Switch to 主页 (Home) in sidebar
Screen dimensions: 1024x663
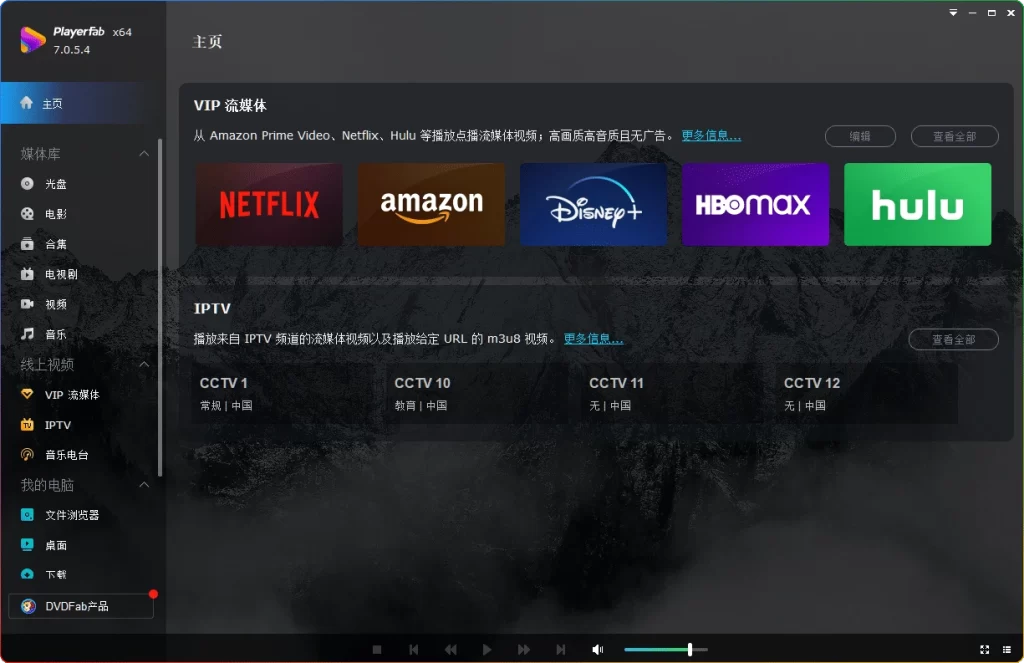tap(50, 102)
